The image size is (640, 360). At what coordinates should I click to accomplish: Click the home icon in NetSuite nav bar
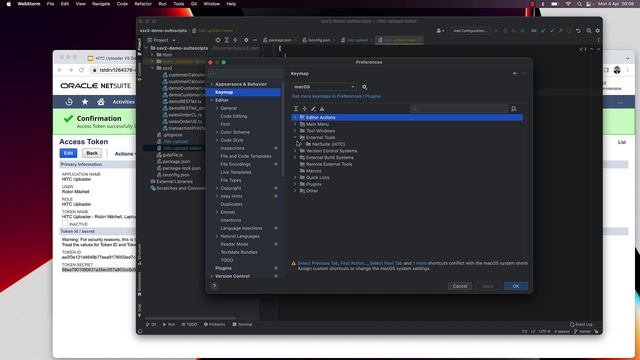pyautogui.click(x=101, y=102)
